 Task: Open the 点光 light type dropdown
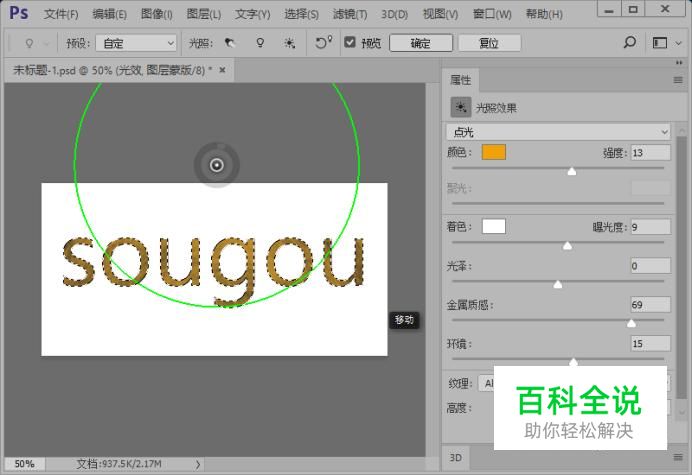click(558, 132)
